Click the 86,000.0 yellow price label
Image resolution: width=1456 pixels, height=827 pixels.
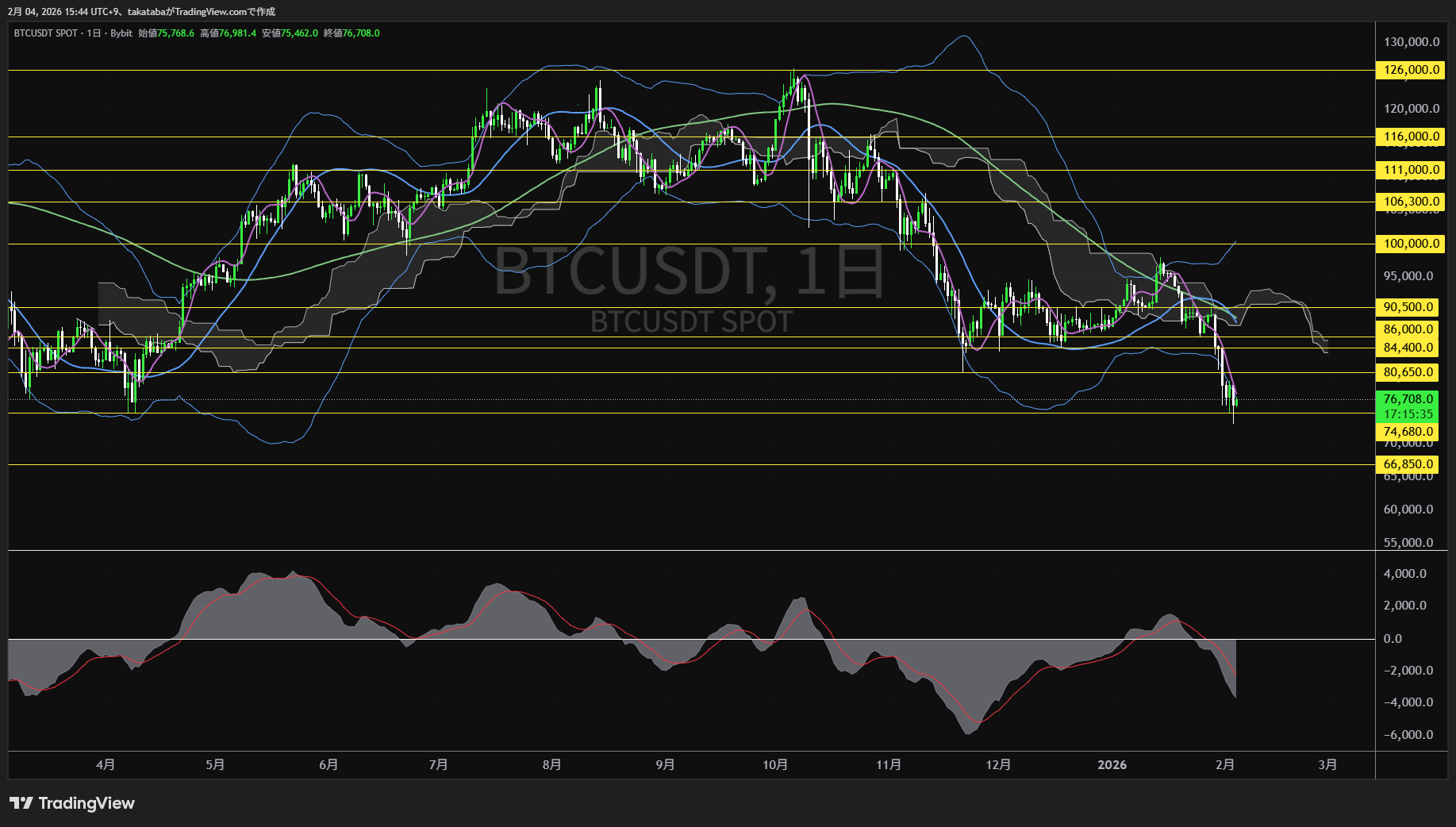click(x=1408, y=329)
